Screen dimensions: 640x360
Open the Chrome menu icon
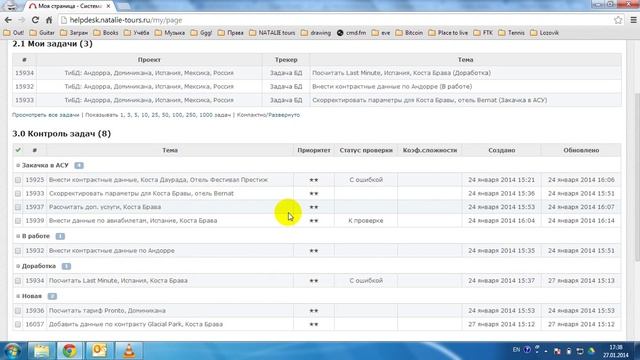pos(633,20)
